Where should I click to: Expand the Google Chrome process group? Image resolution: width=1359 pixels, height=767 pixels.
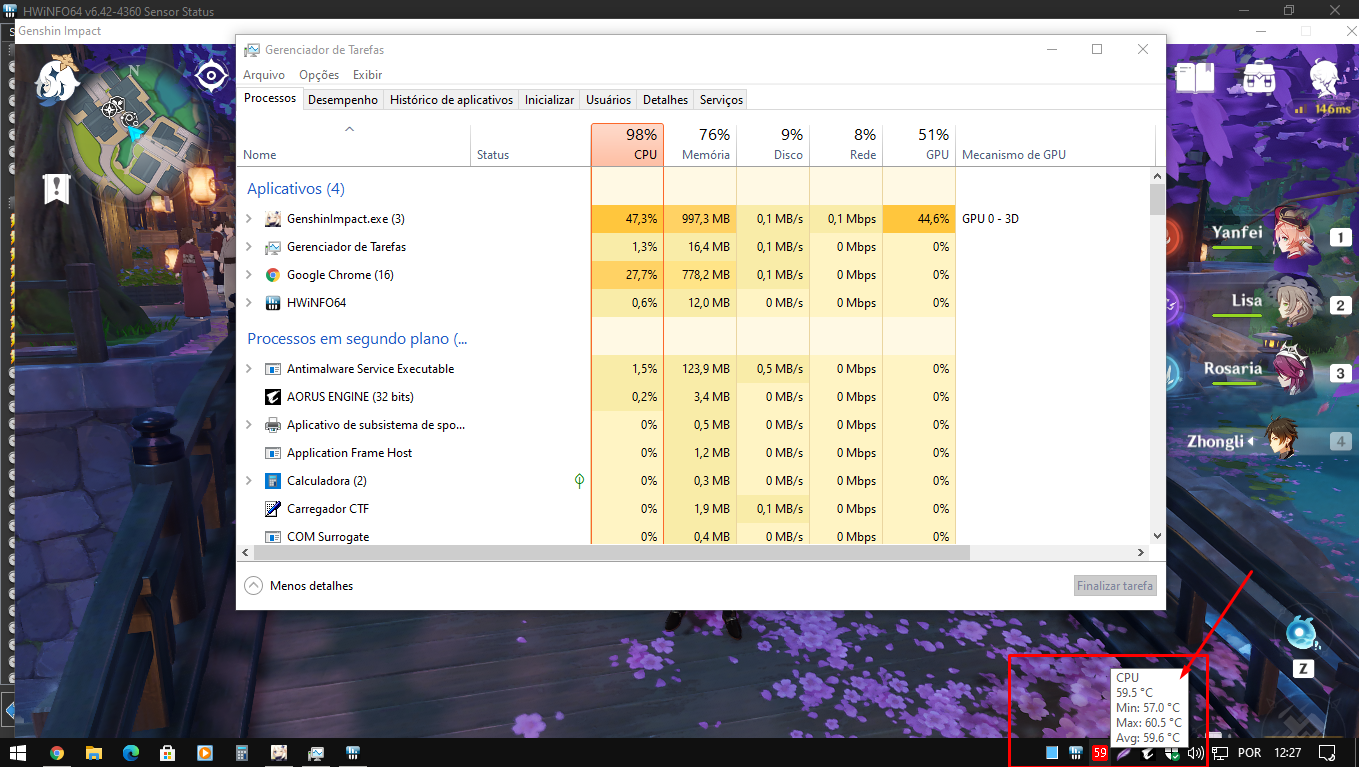(249, 274)
